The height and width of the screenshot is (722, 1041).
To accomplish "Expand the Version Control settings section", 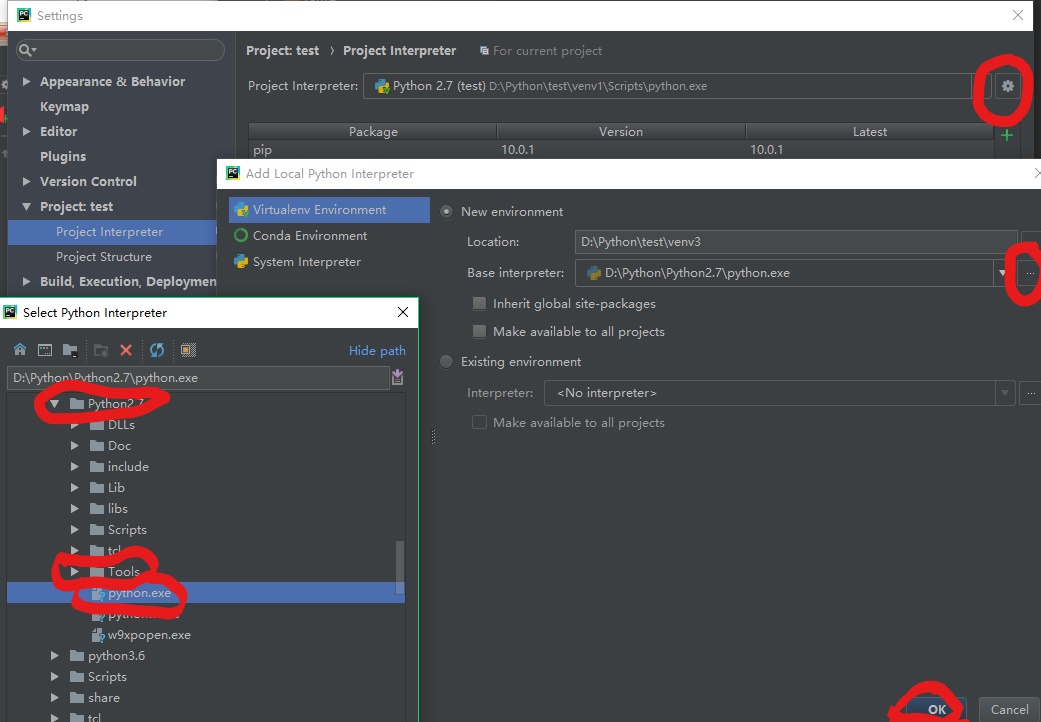I will click(x=27, y=181).
